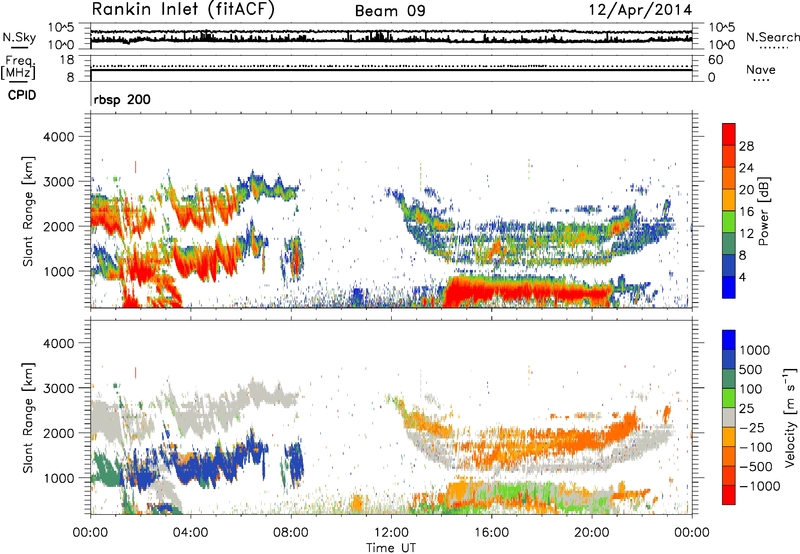Click the "Time UT" axis label
The image size is (800, 554).
[x=391, y=547]
